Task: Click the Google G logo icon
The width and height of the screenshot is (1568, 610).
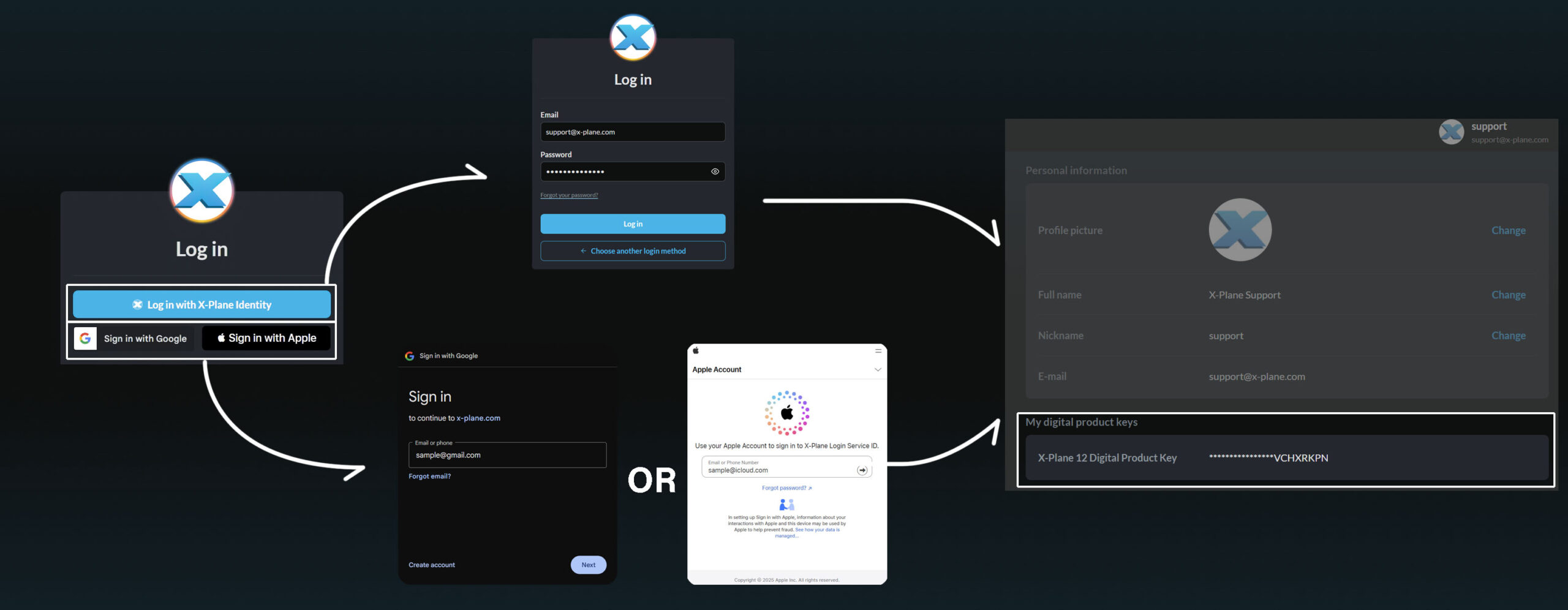Action: 85,338
